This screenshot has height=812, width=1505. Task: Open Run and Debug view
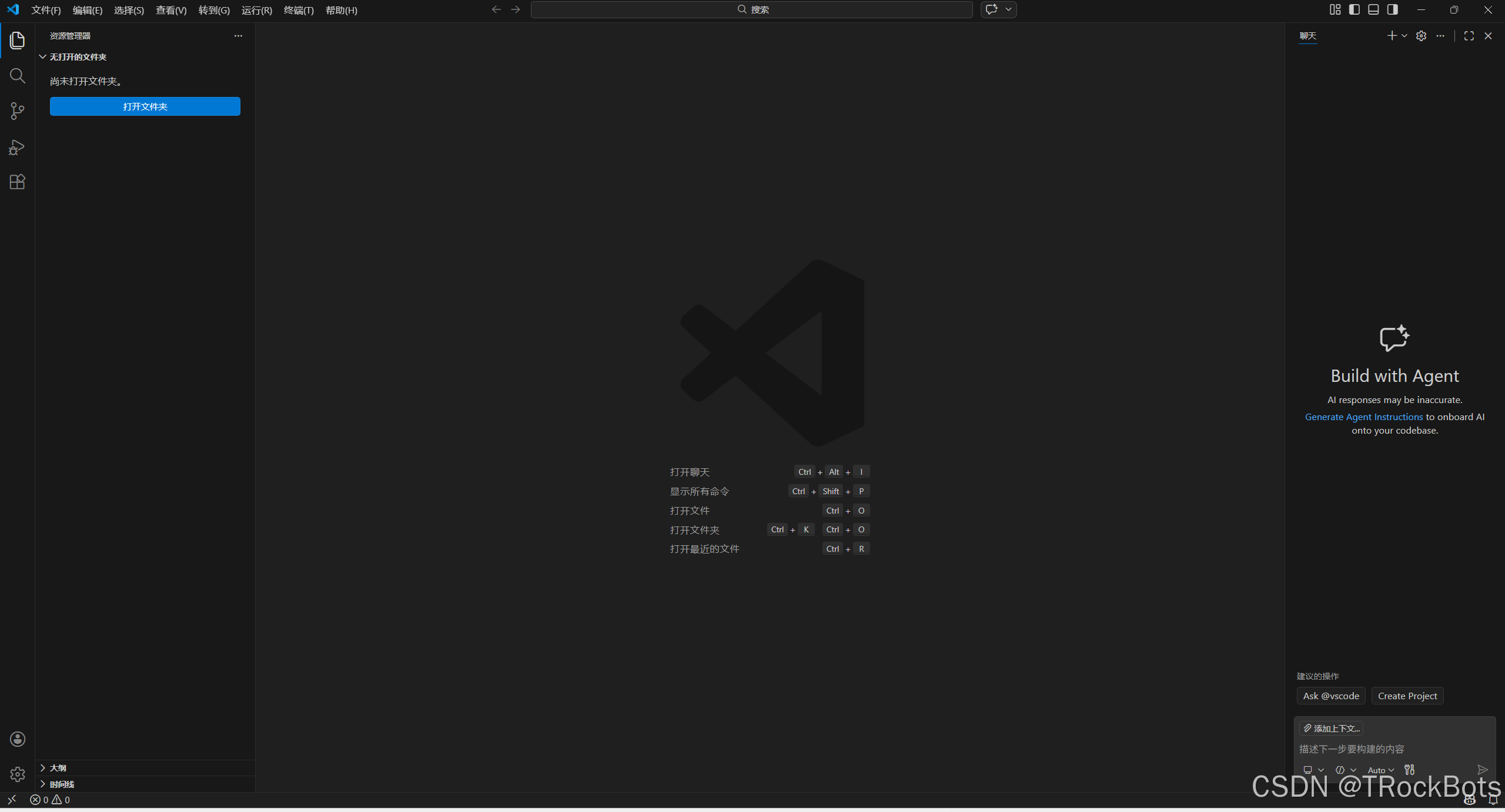17,147
